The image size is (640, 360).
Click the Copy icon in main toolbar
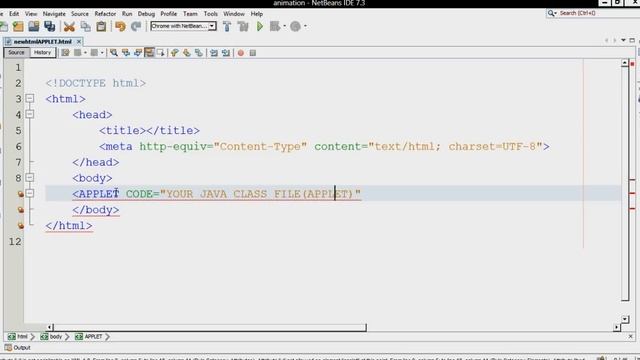point(85,27)
